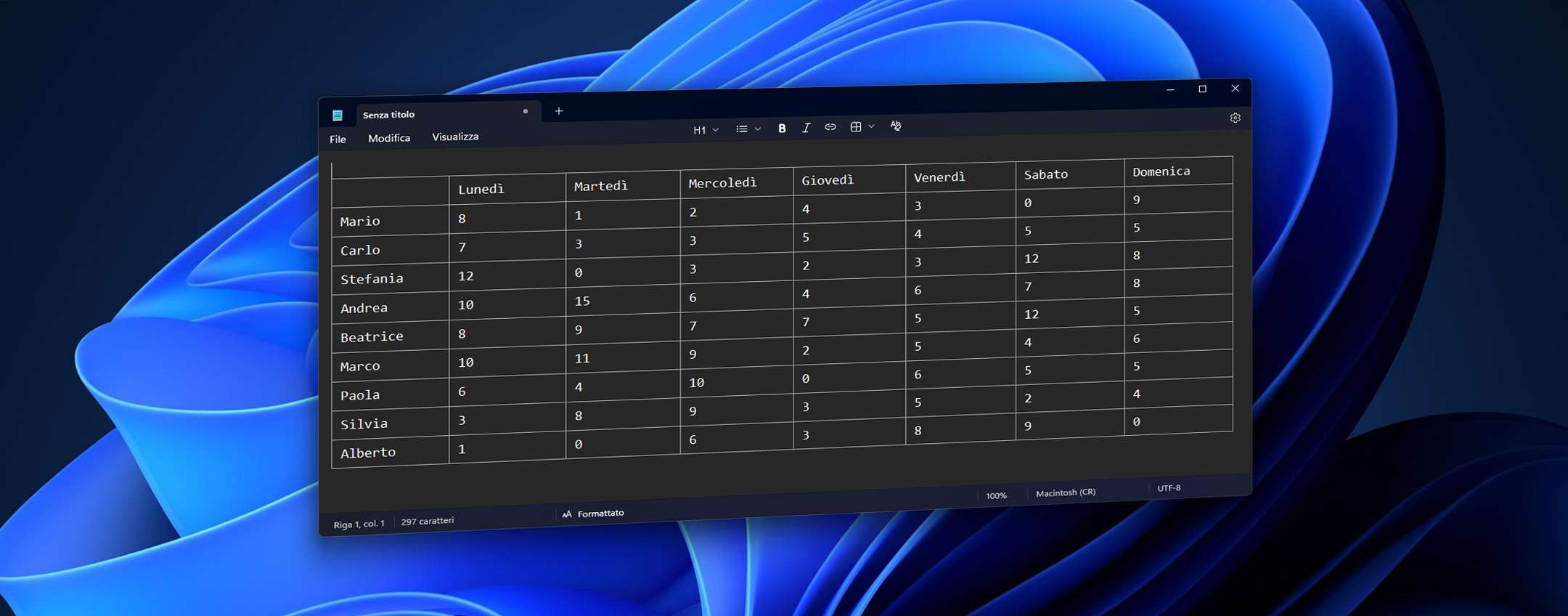Open the File menu
Image resolution: width=1568 pixels, height=616 pixels.
point(338,139)
